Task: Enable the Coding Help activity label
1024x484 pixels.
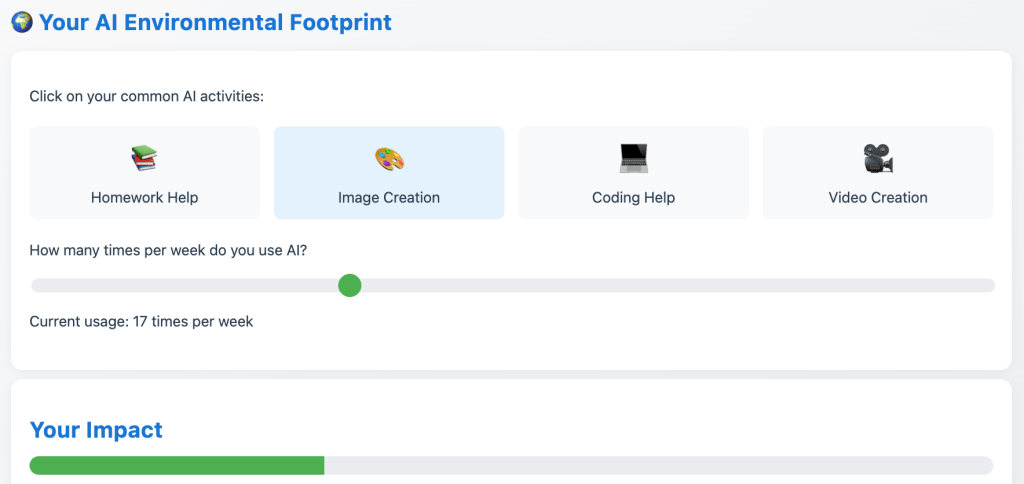Action: tap(633, 198)
